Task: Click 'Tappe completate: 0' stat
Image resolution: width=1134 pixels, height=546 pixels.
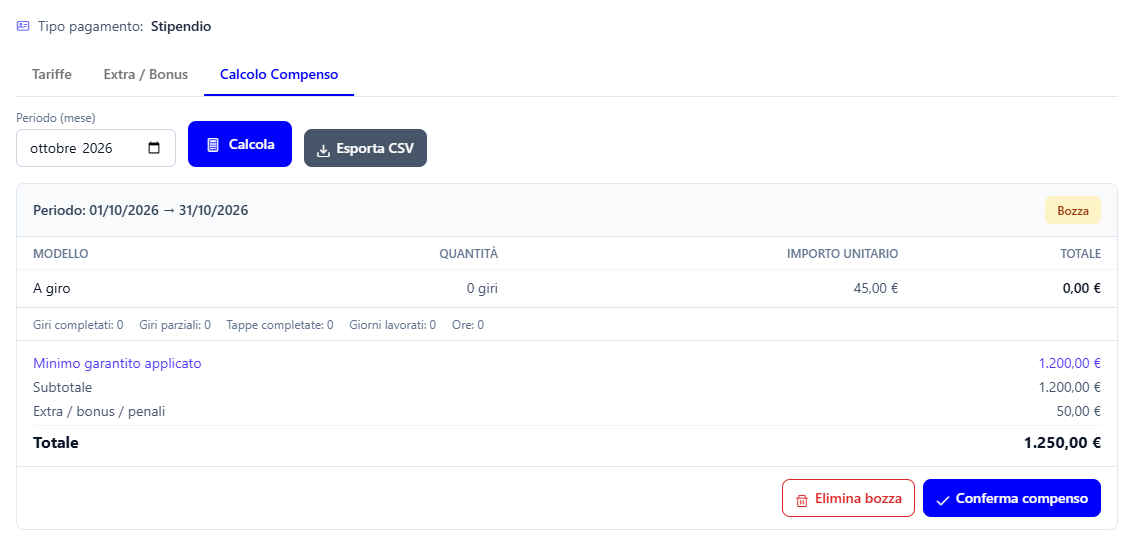Action: (280, 325)
